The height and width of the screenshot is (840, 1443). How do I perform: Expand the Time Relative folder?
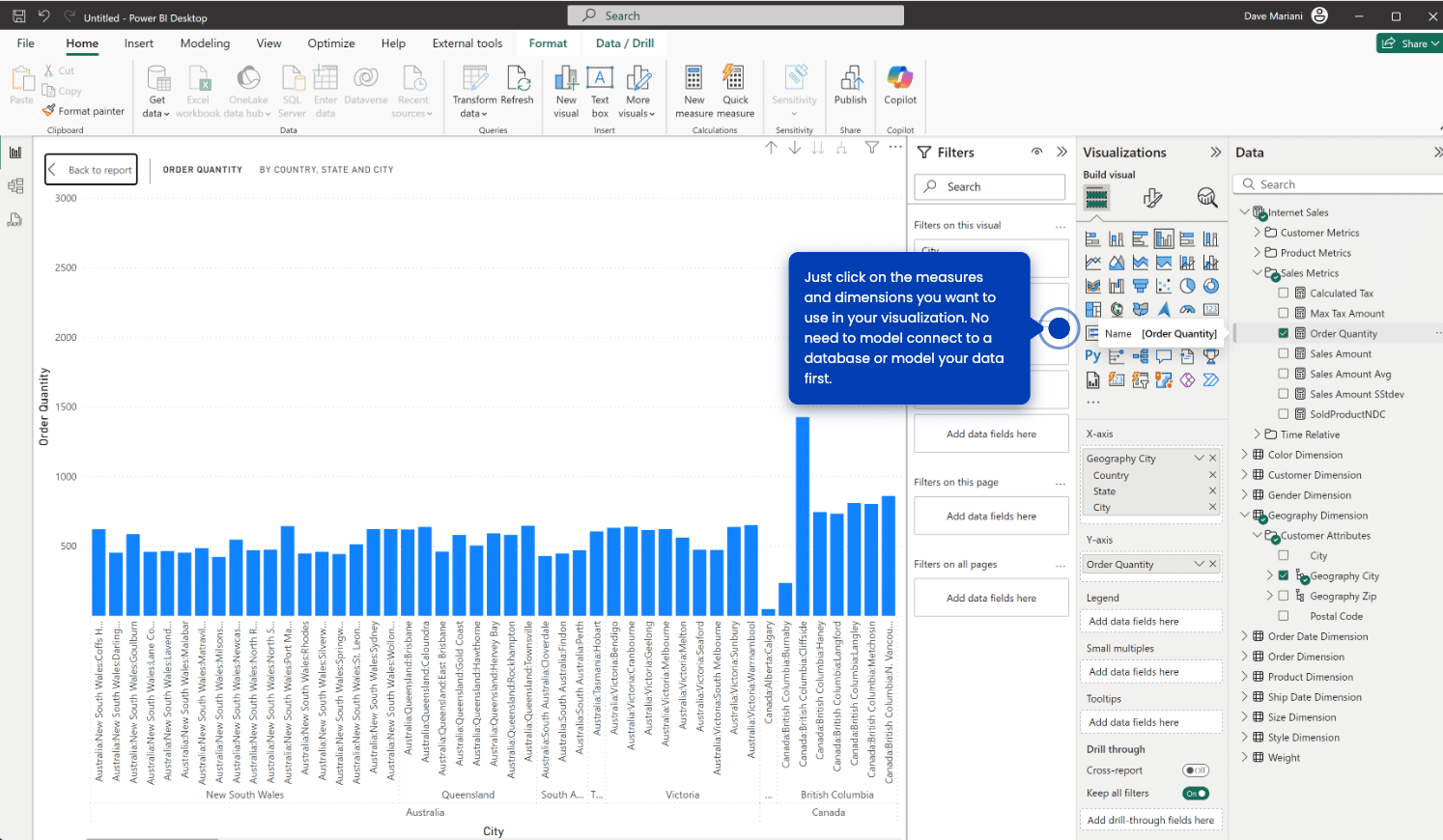(1258, 434)
